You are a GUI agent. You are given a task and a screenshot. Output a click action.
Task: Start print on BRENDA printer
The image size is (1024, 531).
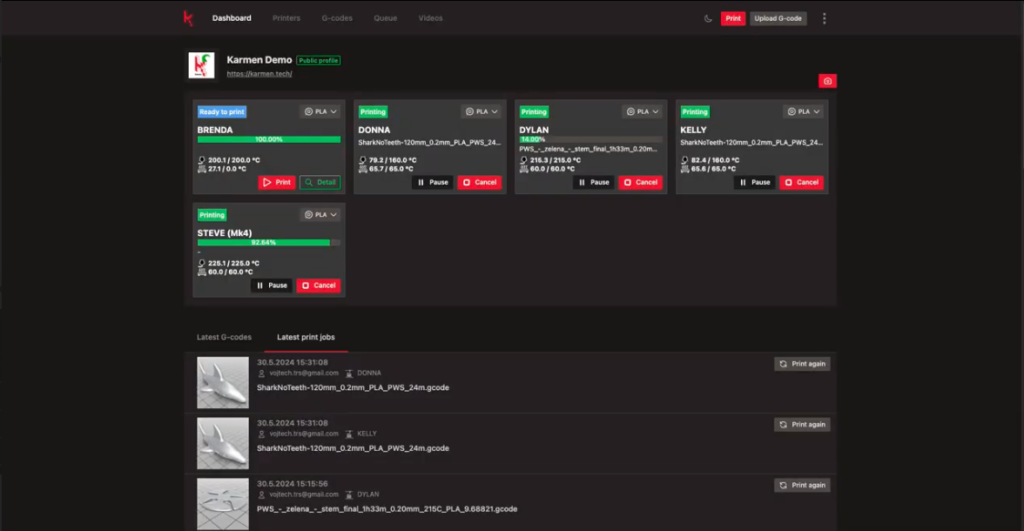(x=277, y=183)
